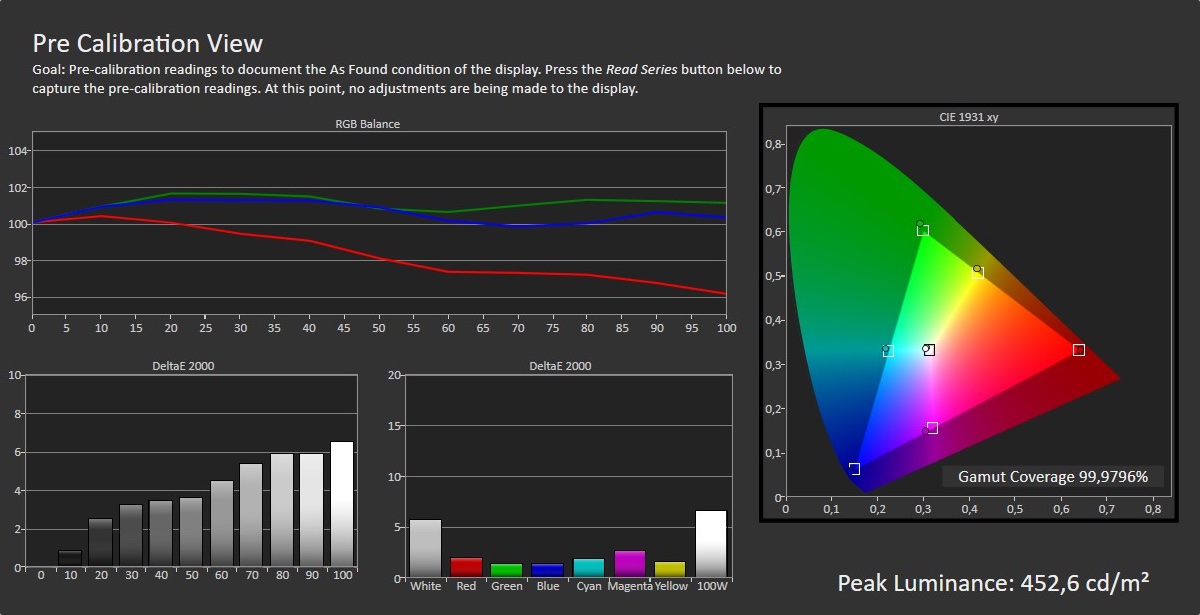Select the Cyan bar in DeltaE 2000 chart

(589, 567)
